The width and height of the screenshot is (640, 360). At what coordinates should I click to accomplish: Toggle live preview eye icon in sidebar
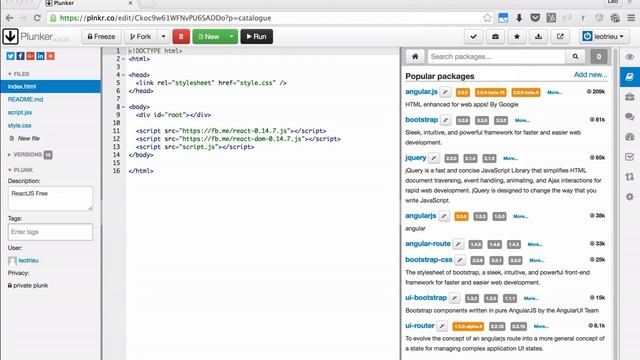pos(630,57)
